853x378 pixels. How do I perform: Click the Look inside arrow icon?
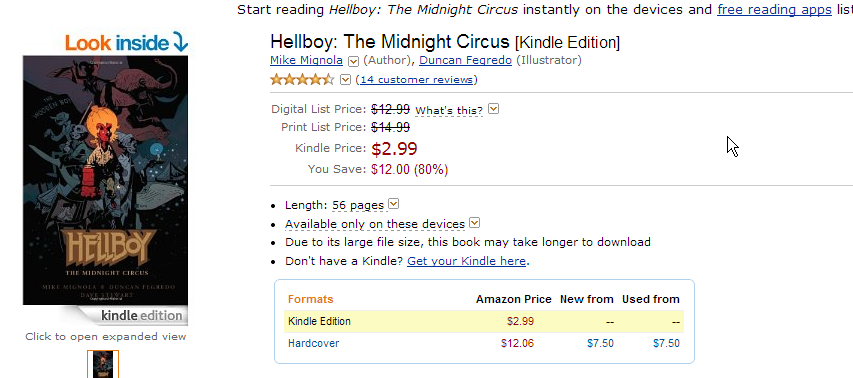[180, 42]
